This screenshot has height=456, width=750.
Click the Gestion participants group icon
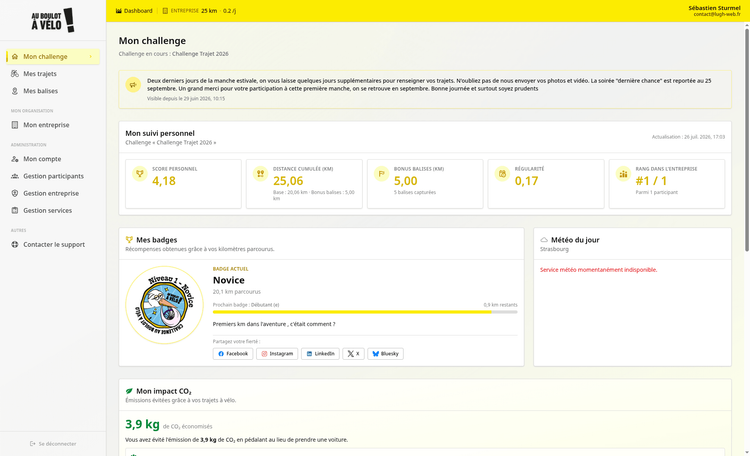[15, 176]
